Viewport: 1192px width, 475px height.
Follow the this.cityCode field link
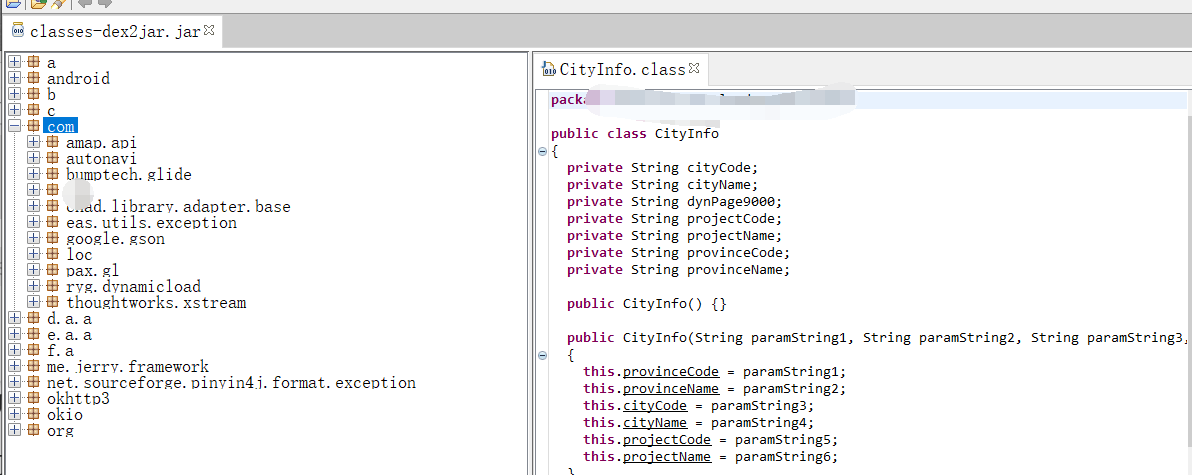pyautogui.click(x=655, y=406)
